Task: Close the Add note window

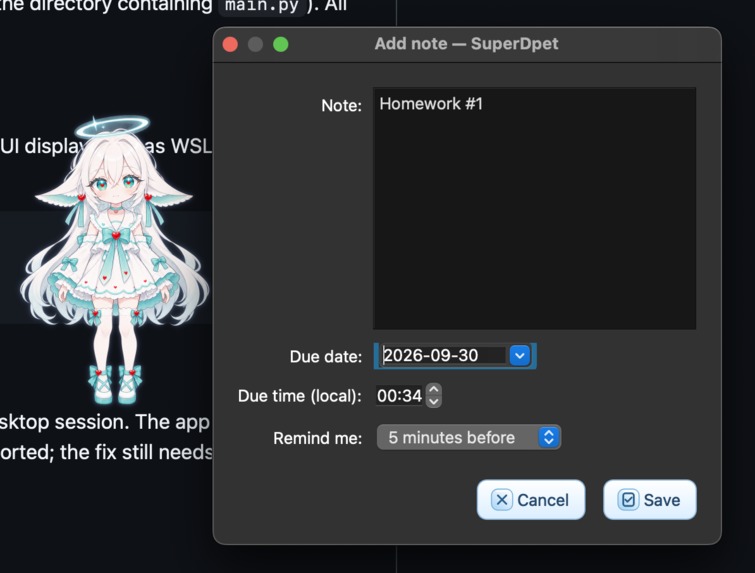Action: 230,44
